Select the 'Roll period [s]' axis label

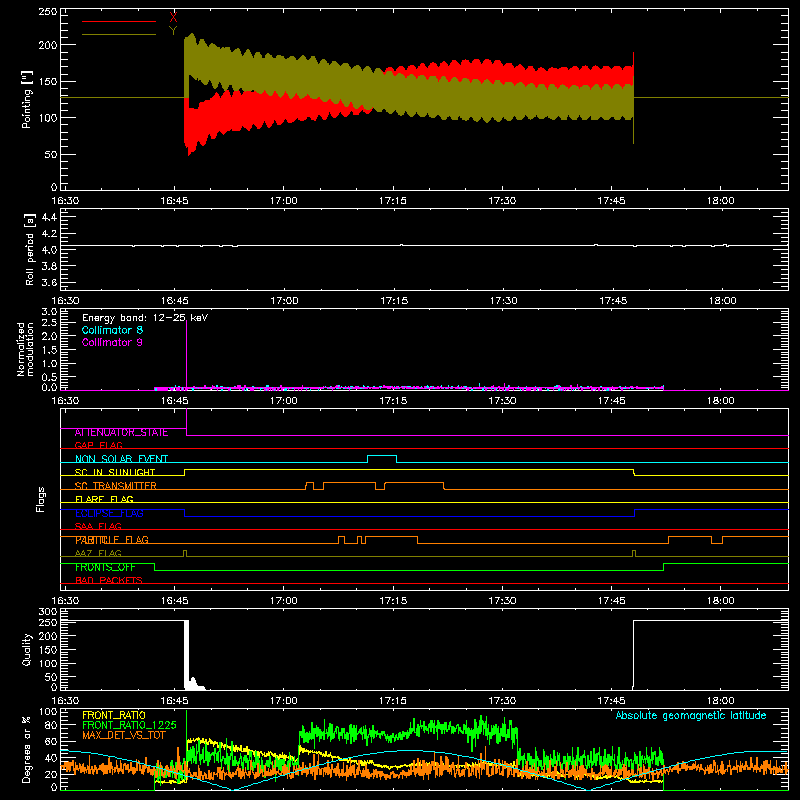[x=30, y=249]
